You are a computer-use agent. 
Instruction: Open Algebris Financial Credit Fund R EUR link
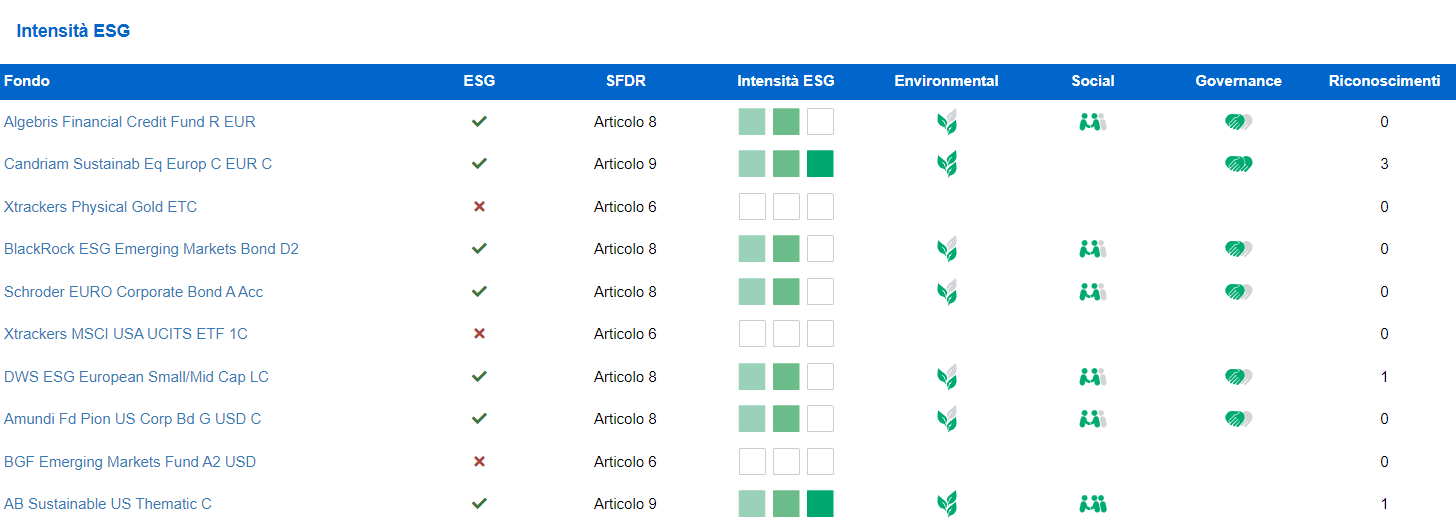click(130, 122)
